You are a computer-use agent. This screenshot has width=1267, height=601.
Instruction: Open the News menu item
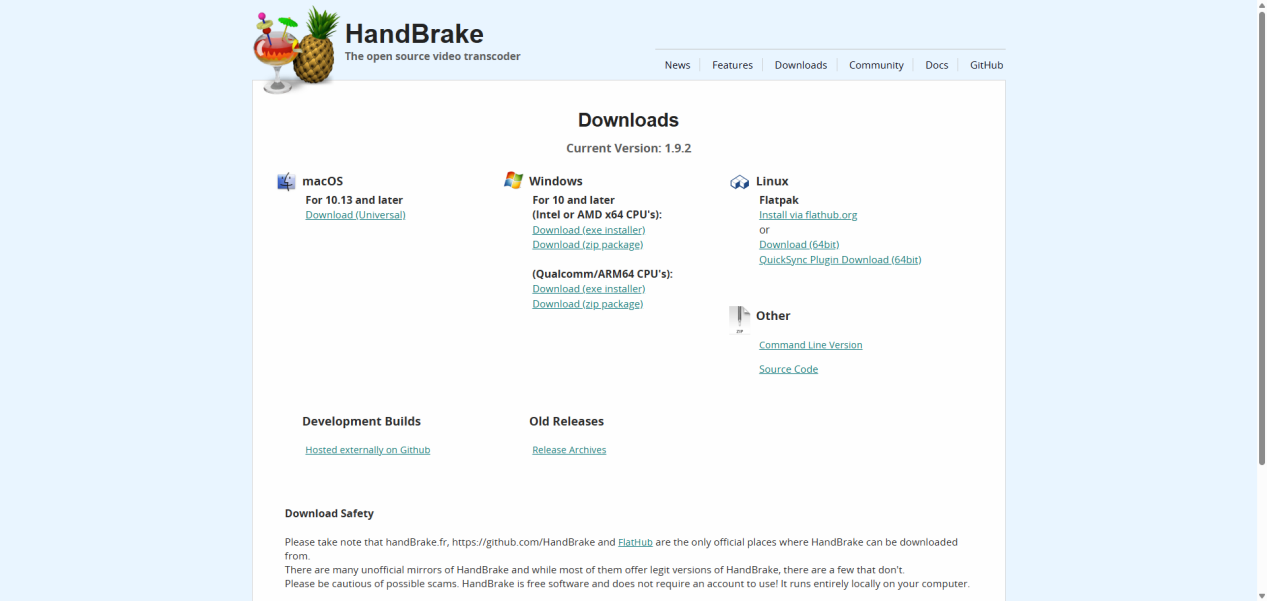pyautogui.click(x=677, y=65)
